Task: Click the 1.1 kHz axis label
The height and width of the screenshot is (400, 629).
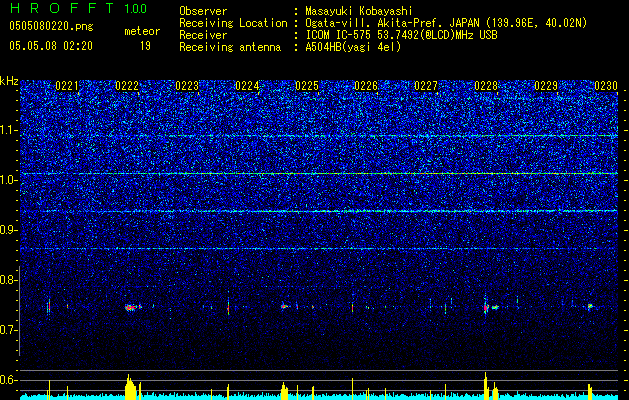Action: (9, 130)
